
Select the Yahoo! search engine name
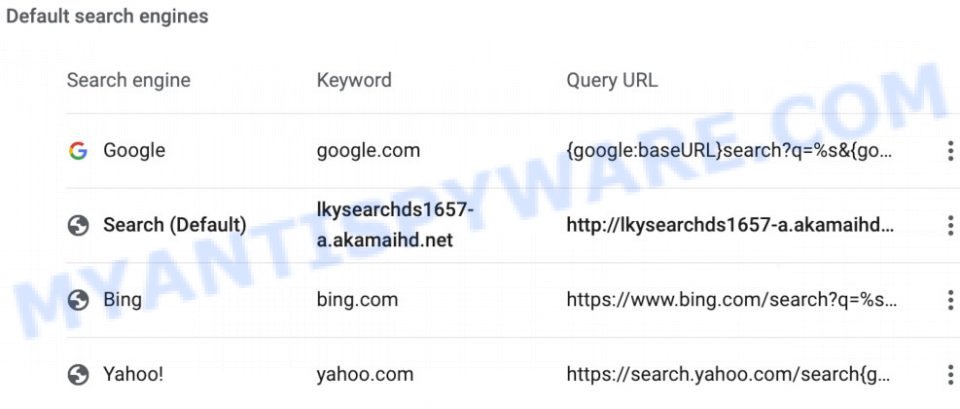pos(133,374)
